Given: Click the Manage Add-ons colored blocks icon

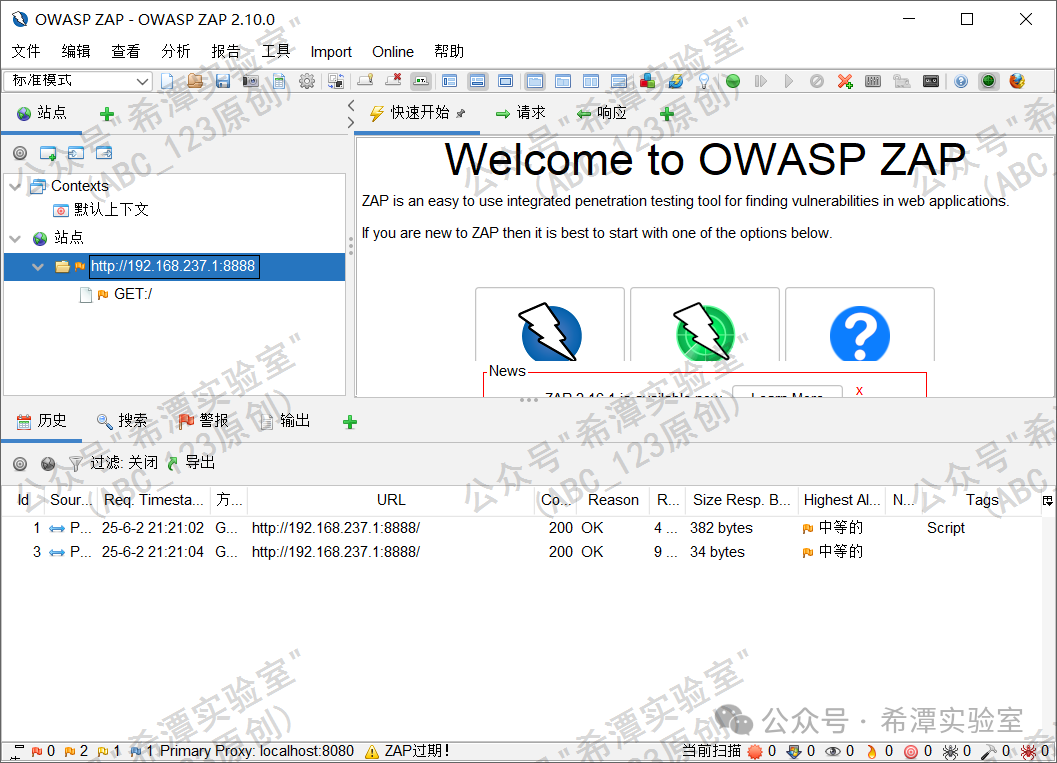Looking at the screenshot, I should [x=648, y=82].
